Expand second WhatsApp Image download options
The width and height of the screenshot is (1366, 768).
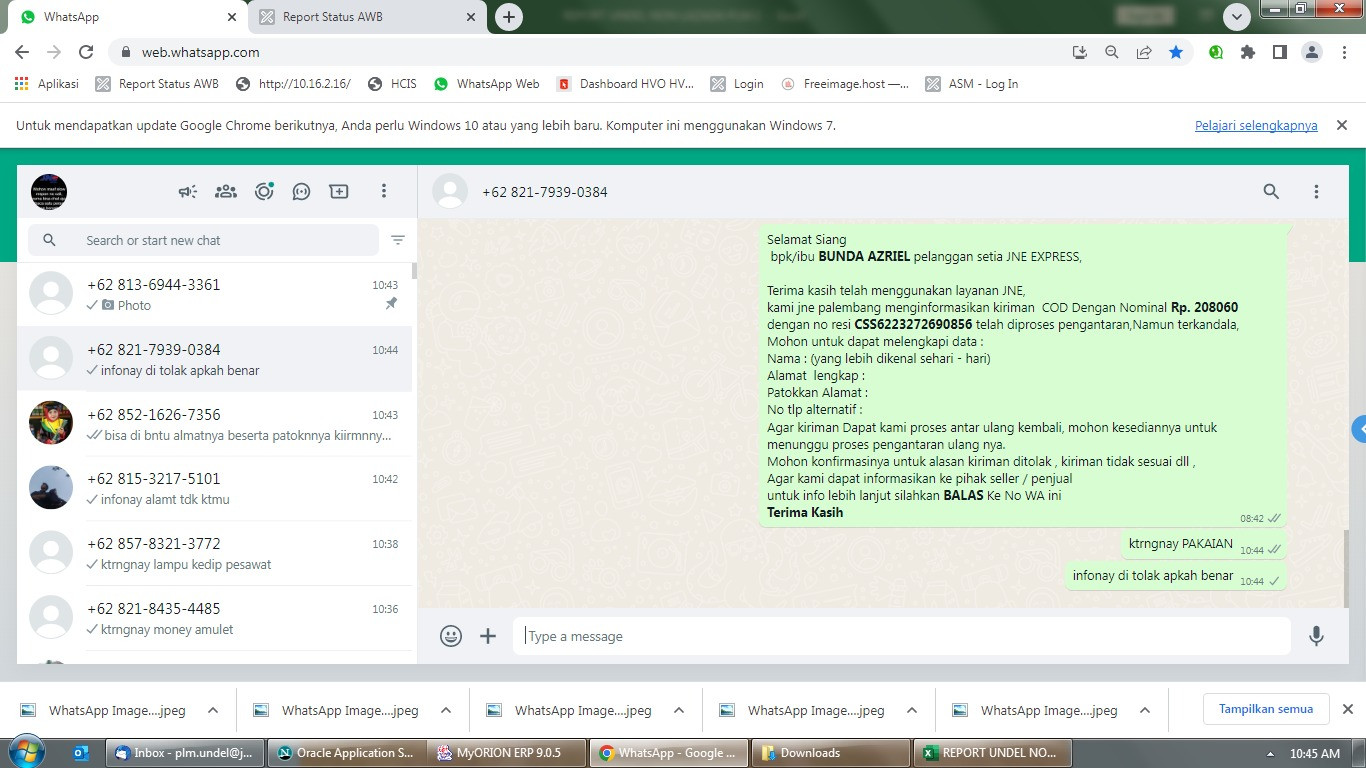tap(446, 711)
